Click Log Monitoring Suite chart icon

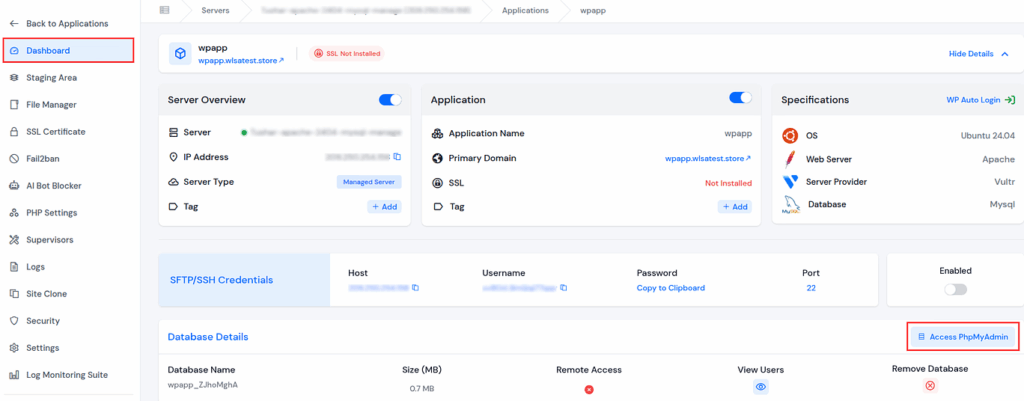pyautogui.click(x=14, y=375)
